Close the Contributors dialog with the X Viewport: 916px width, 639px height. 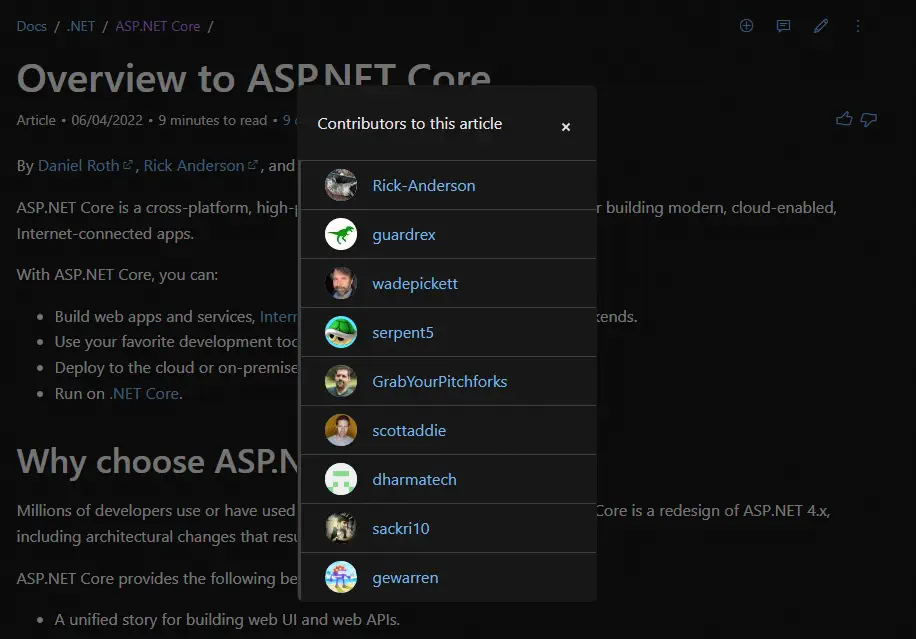(566, 127)
